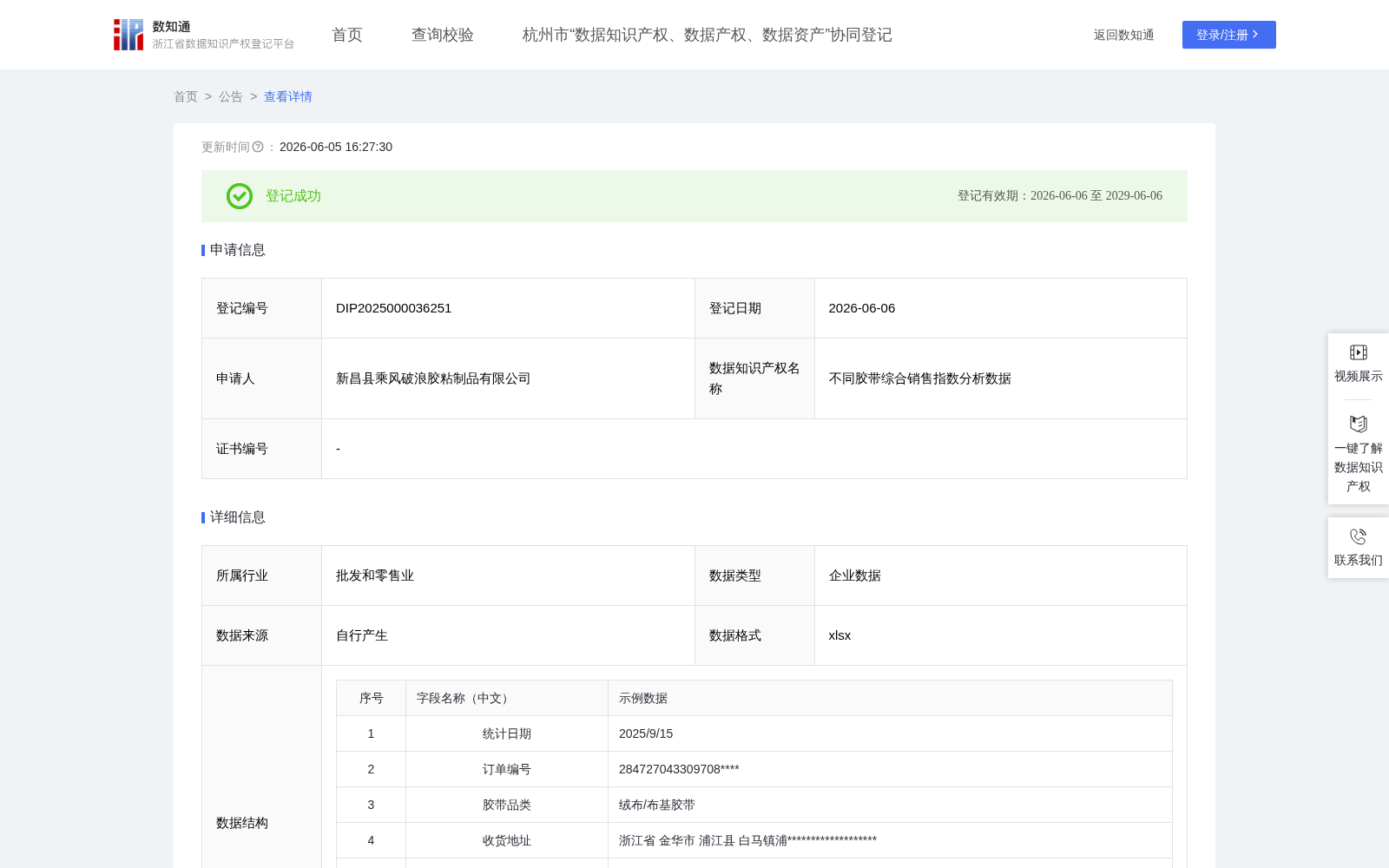Click sample order number 284727043309708****
Viewport: 1389px width, 868px height.
(x=679, y=769)
